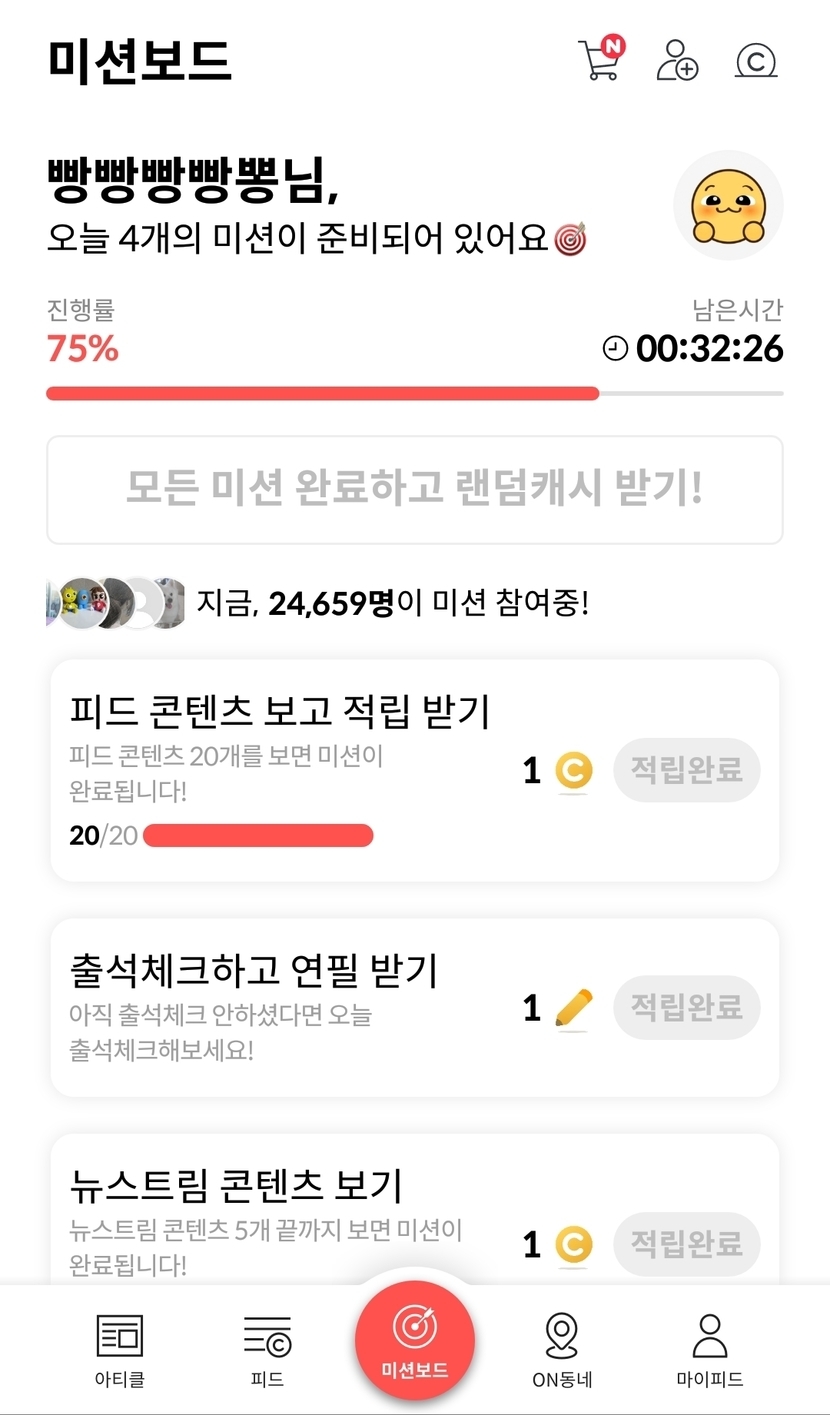The height and width of the screenshot is (1415, 830).
Task: Tap the red 미션보드 center button
Action: pos(414,1339)
